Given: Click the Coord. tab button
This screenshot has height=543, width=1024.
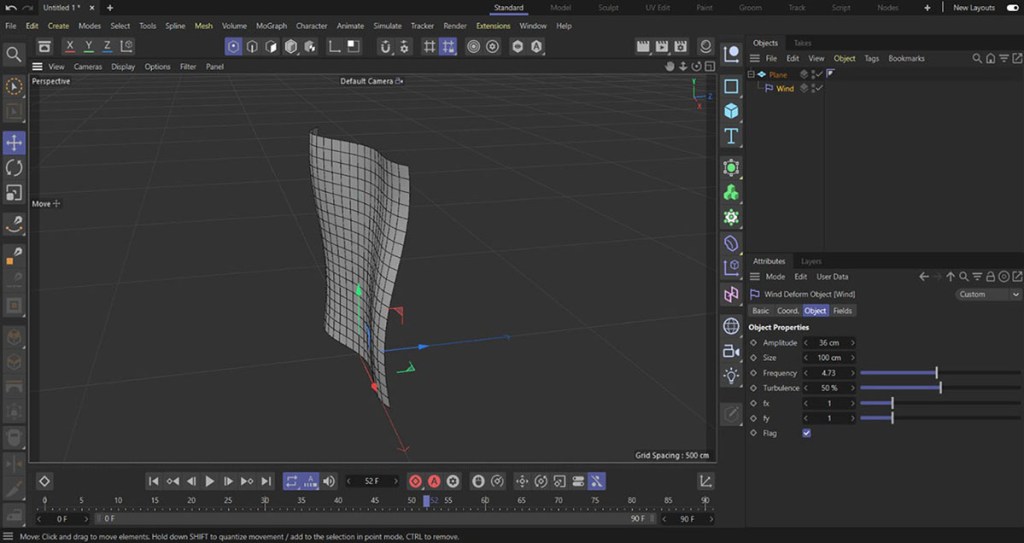Looking at the screenshot, I should 788,311.
